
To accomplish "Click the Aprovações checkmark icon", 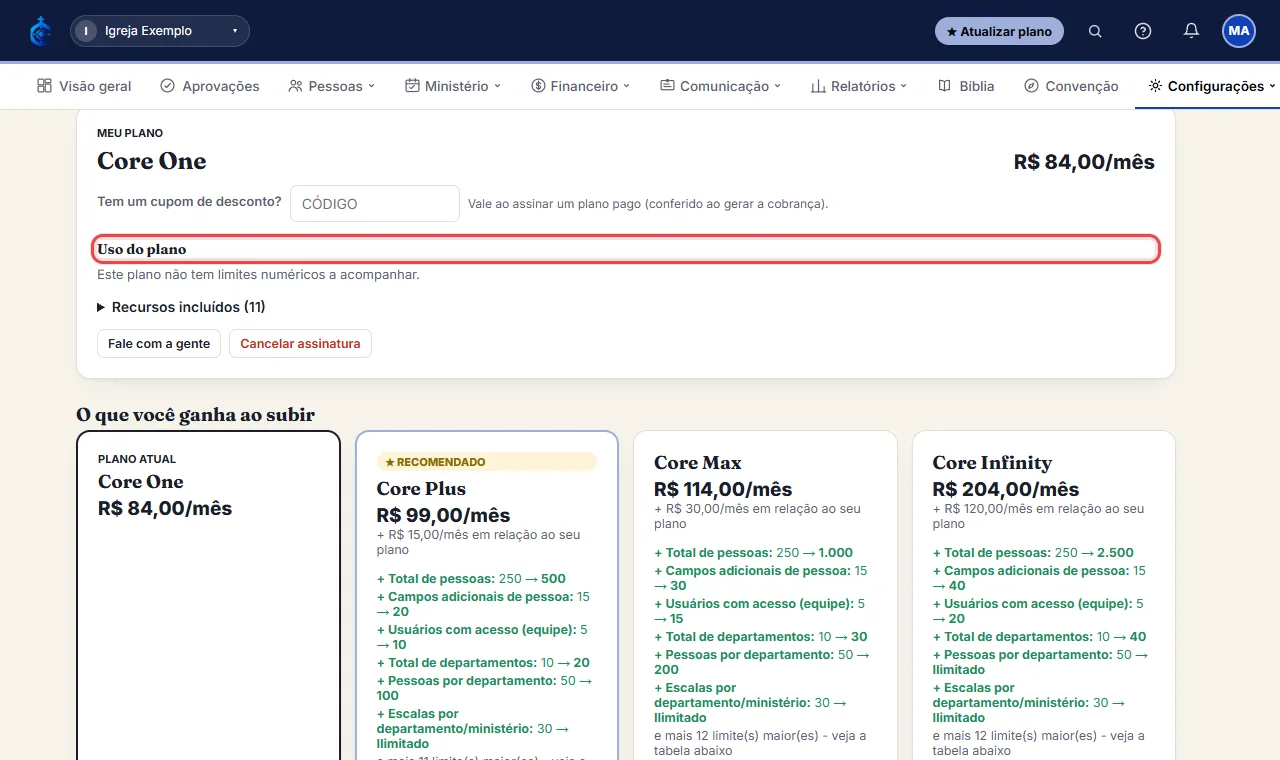I will (168, 86).
